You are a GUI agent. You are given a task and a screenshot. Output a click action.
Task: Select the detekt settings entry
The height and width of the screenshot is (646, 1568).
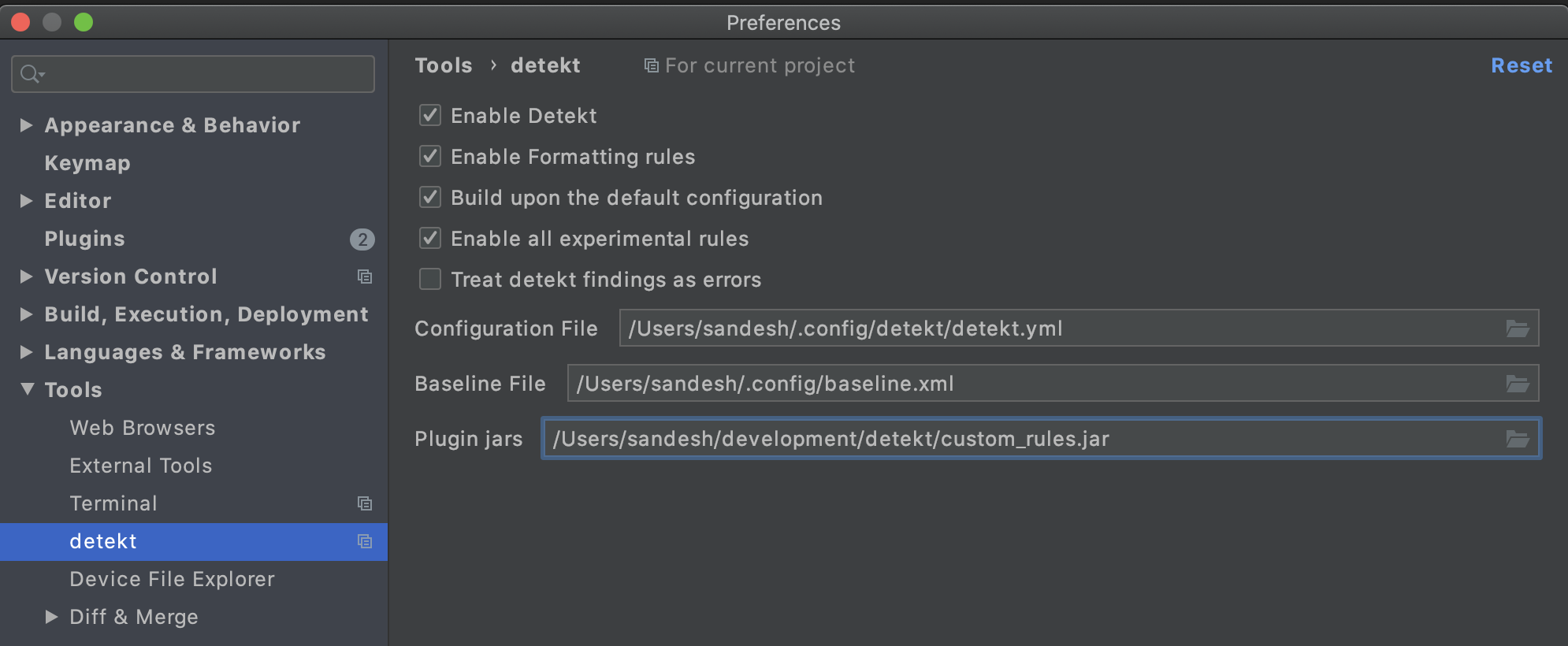click(x=194, y=541)
